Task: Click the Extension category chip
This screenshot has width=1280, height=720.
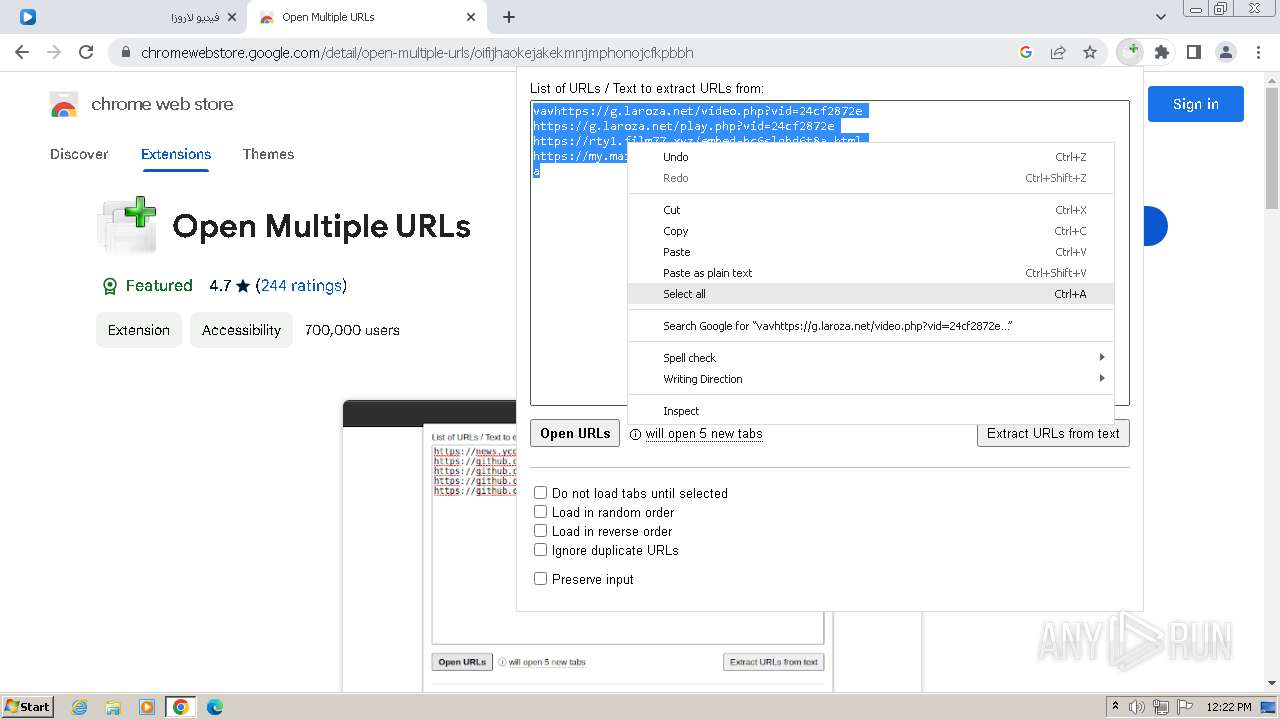Action: [139, 330]
